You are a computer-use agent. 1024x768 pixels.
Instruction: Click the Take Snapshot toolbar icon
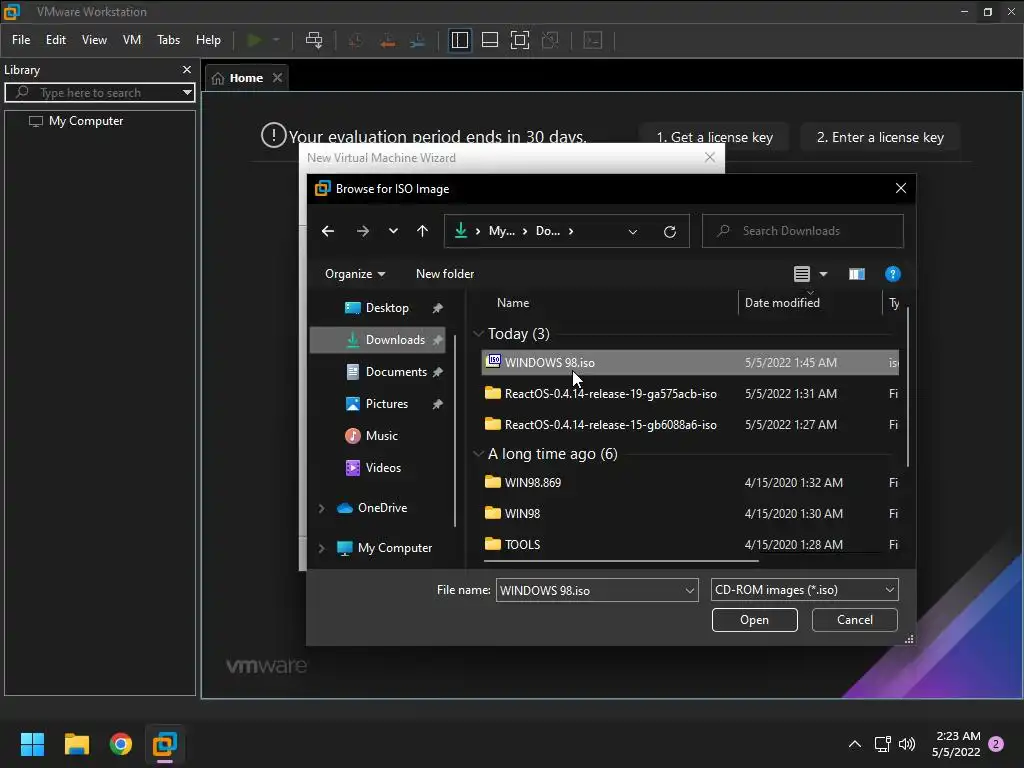point(356,40)
